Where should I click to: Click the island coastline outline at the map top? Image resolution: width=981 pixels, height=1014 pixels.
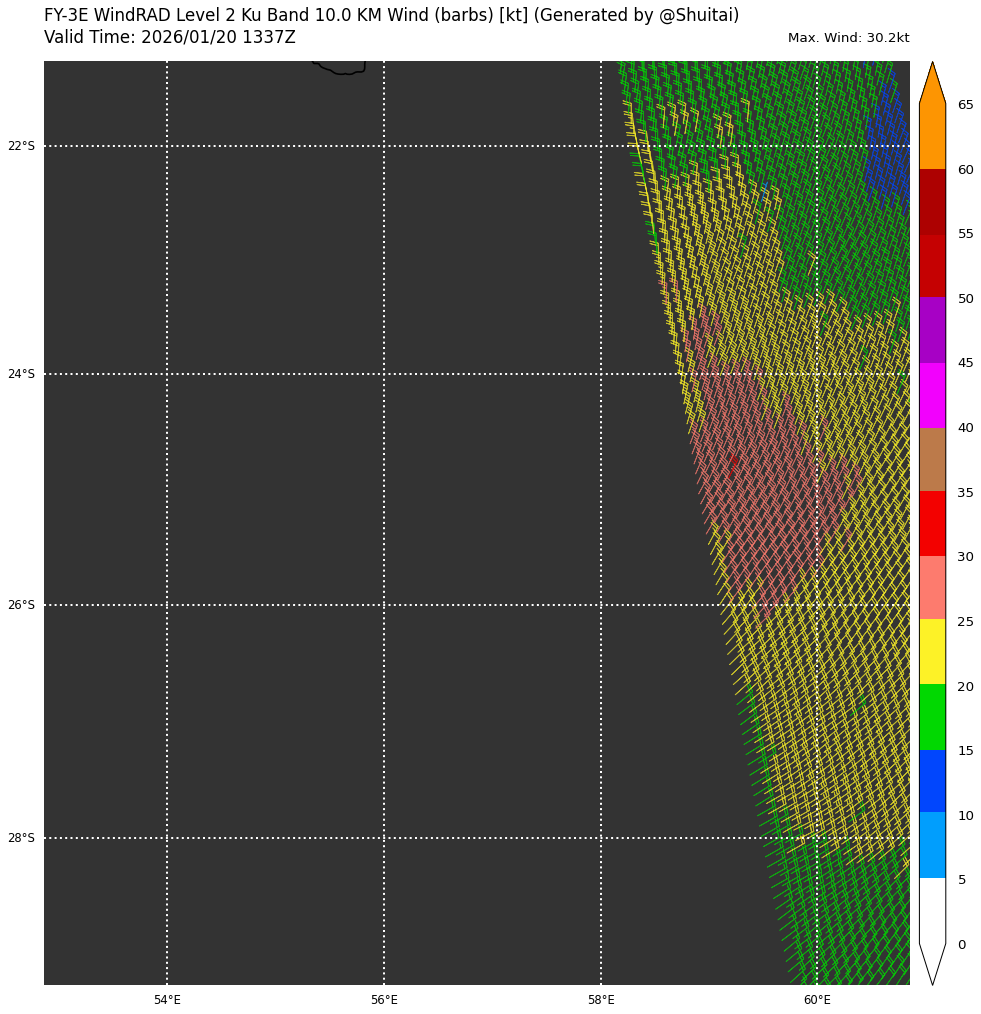point(341,70)
